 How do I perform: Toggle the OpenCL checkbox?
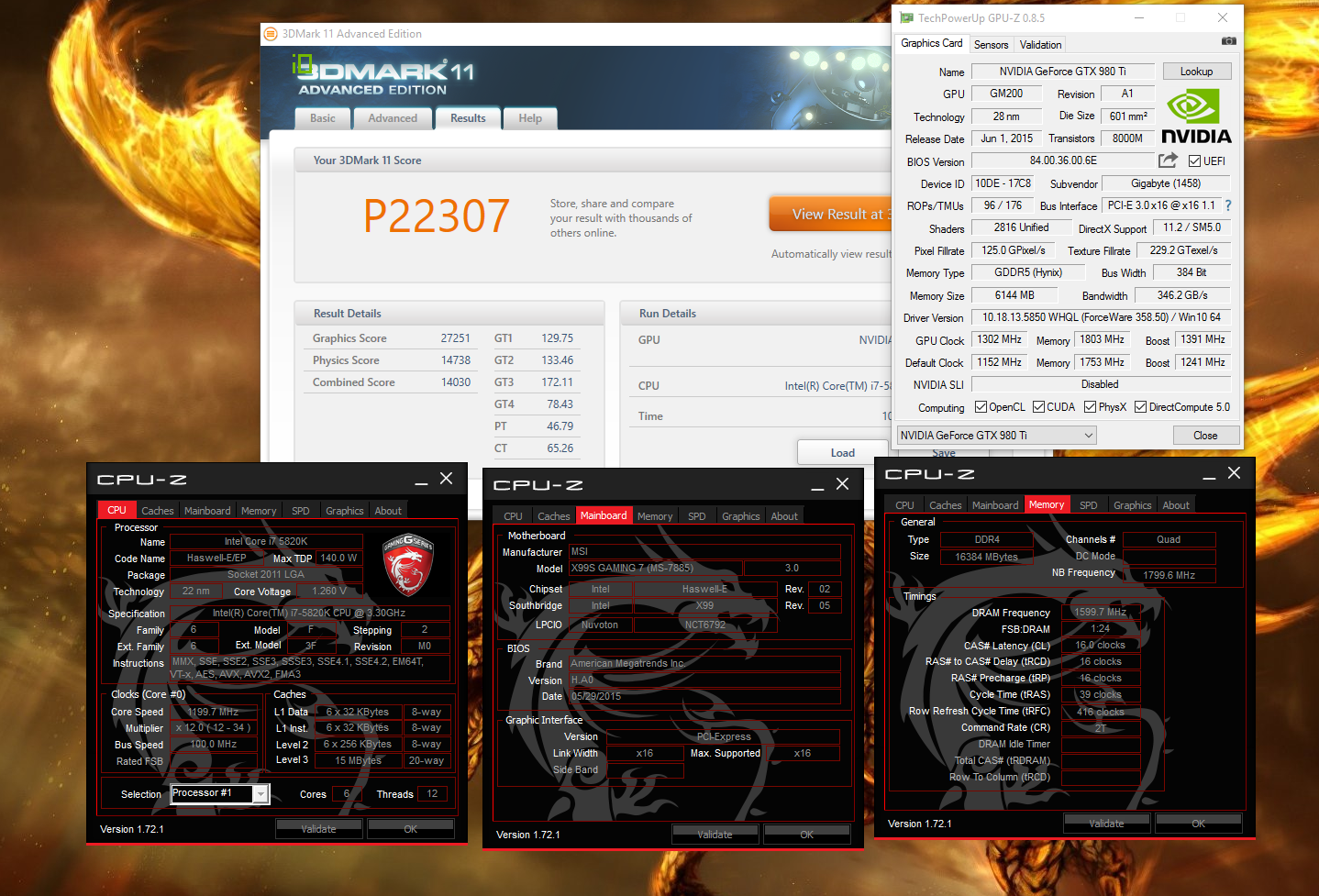981,407
